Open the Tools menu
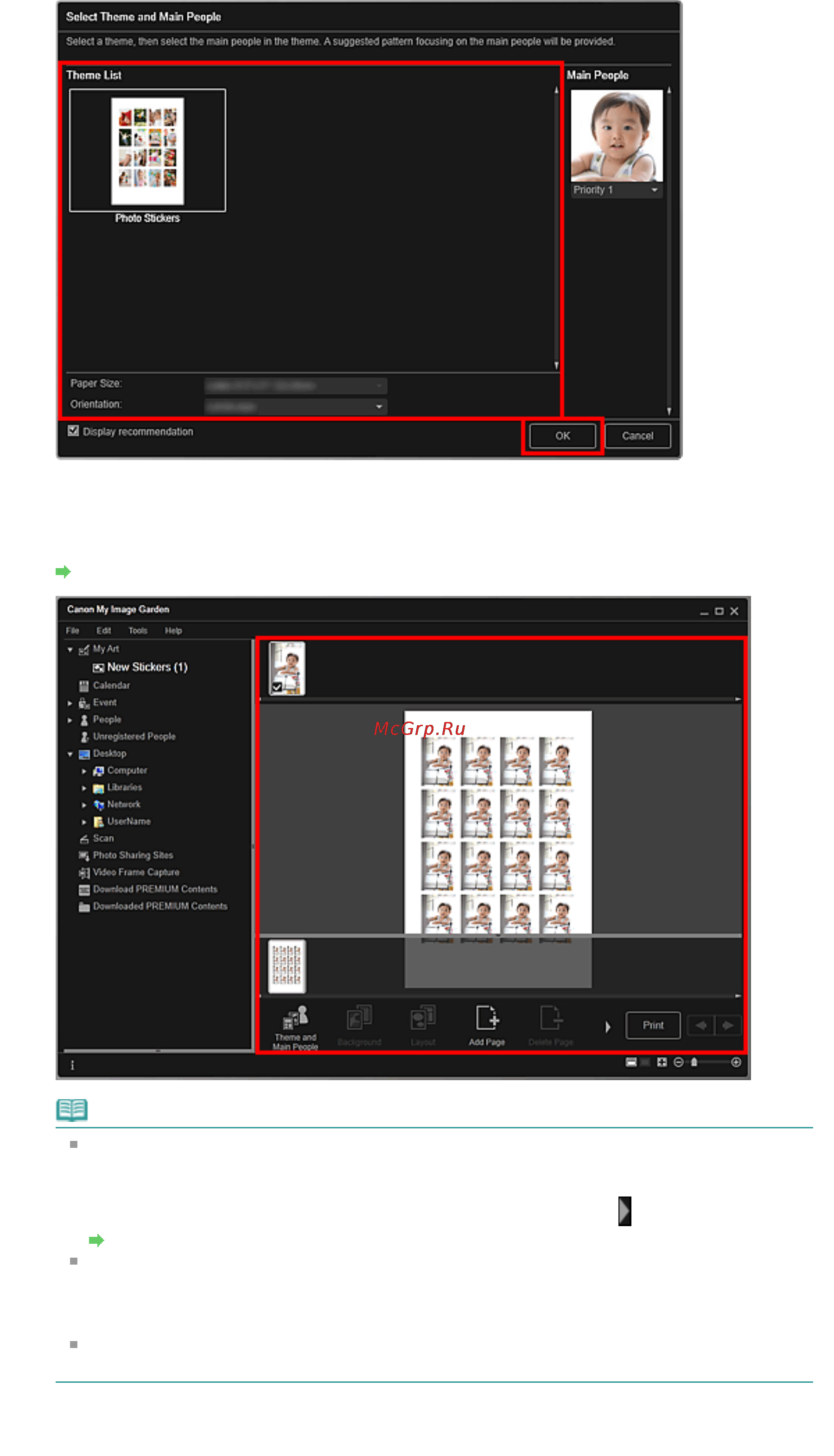 click(x=138, y=631)
